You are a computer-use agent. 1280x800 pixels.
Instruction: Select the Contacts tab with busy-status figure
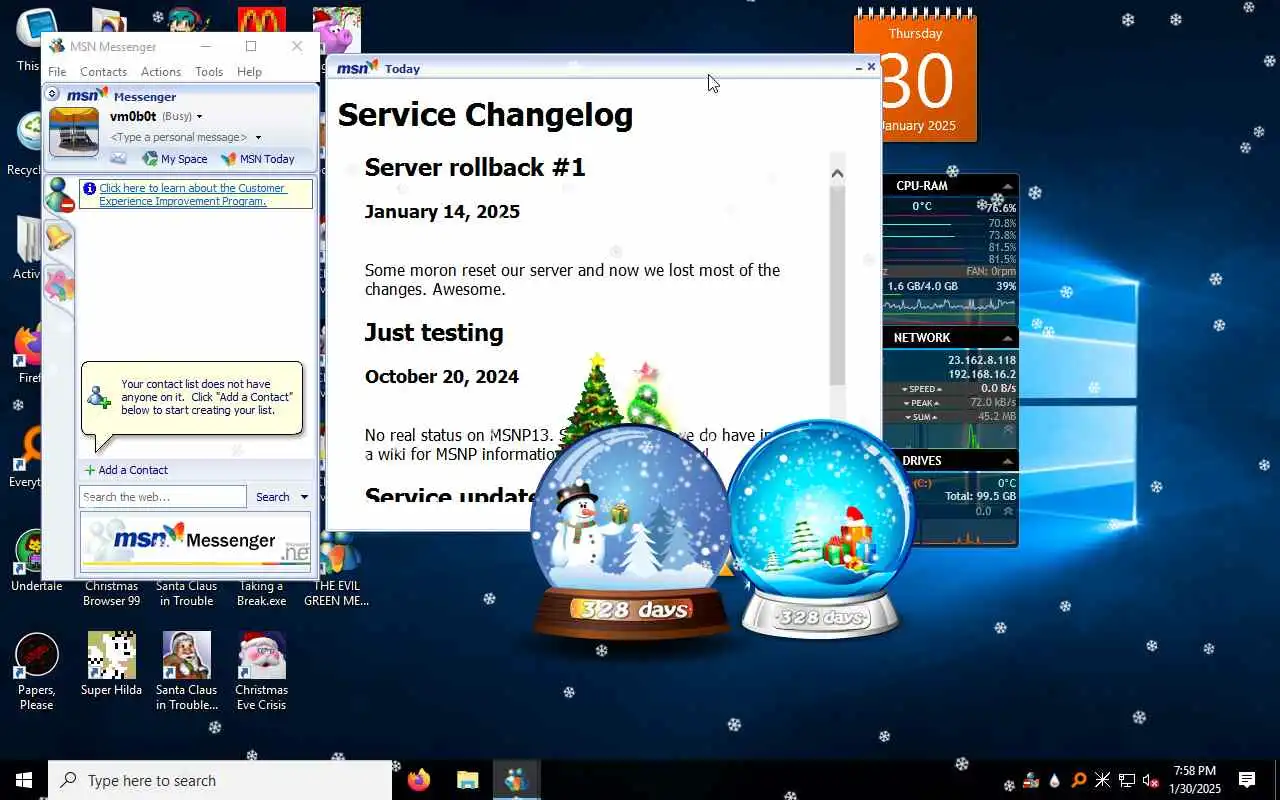click(59, 195)
